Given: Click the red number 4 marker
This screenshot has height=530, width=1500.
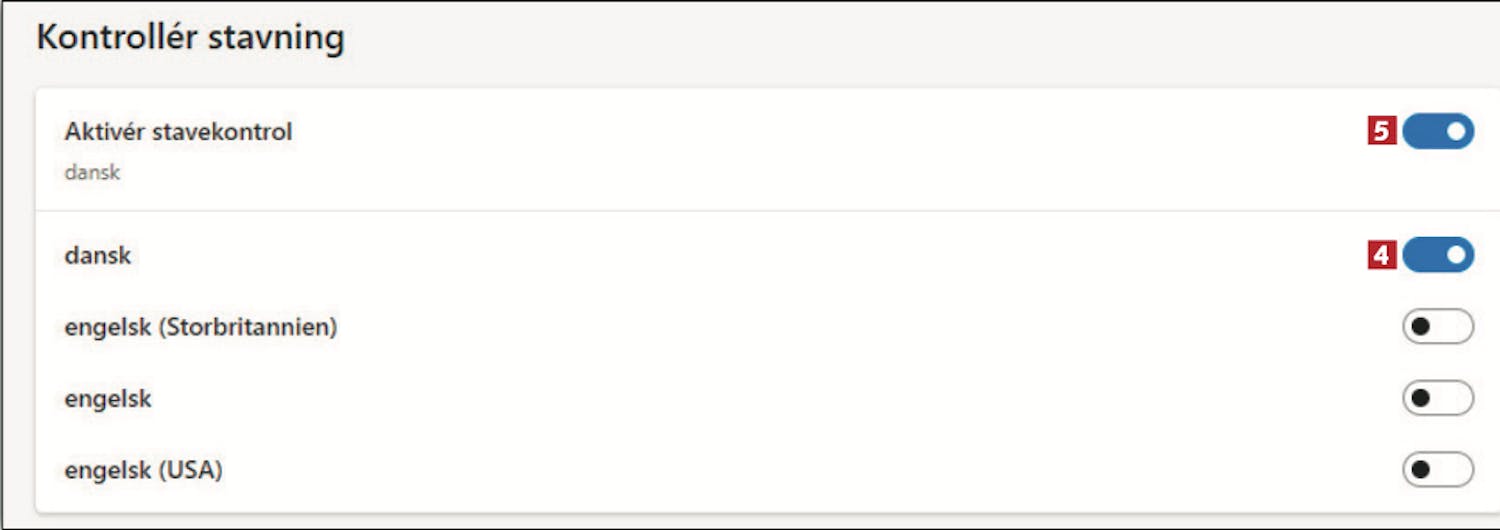Looking at the screenshot, I should [1382, 256].
